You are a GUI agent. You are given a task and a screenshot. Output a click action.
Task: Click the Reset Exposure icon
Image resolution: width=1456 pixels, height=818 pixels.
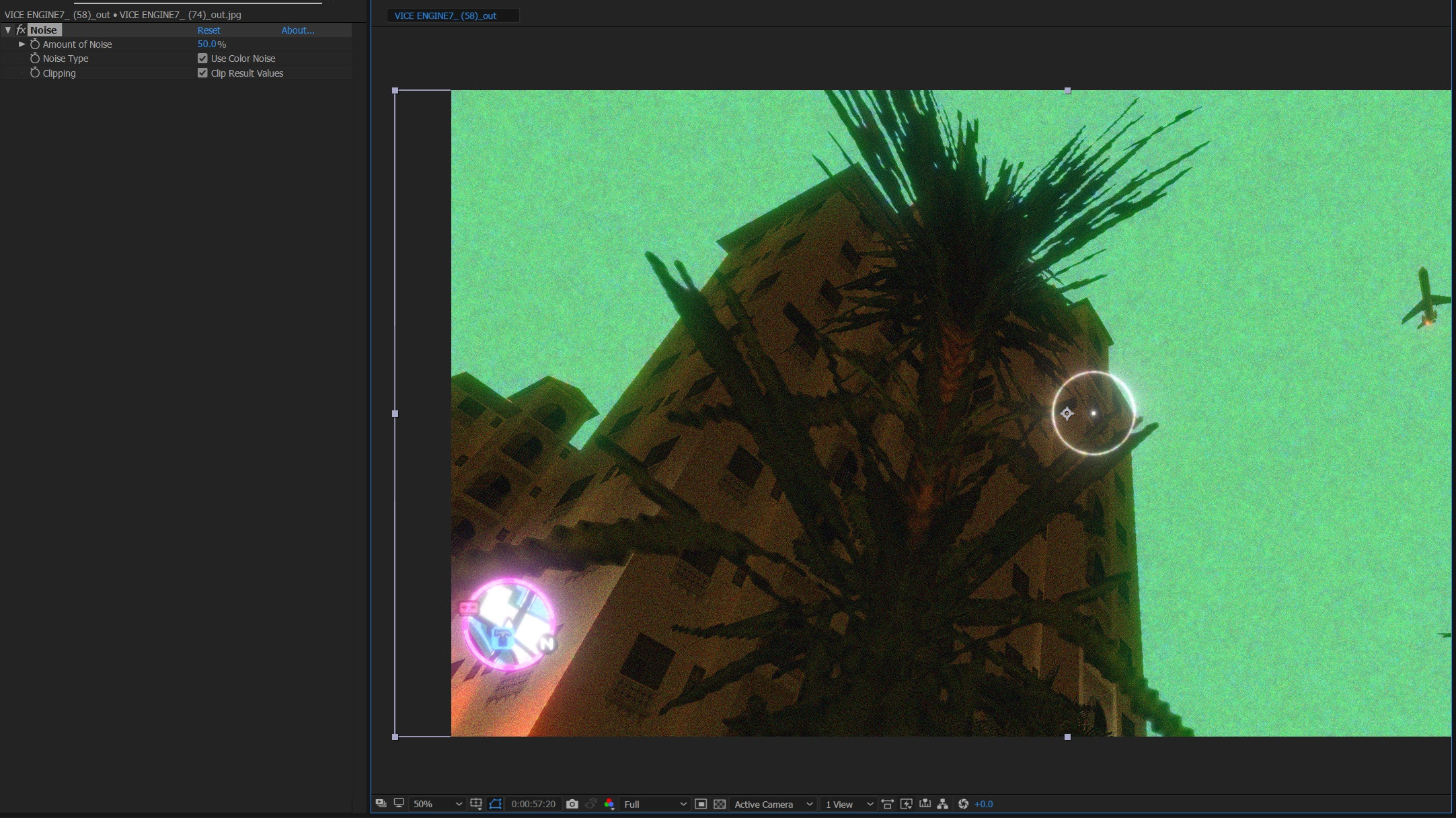click(x=963, y=804)
